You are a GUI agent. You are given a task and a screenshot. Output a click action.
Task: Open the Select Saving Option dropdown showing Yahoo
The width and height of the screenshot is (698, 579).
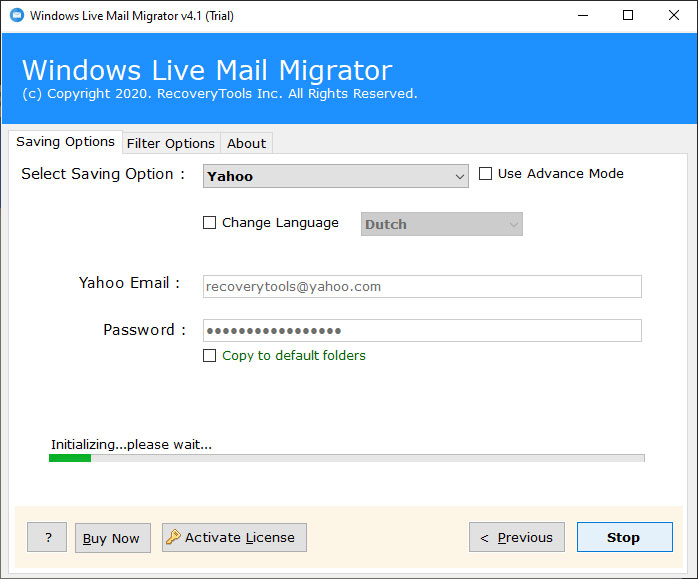point(336,176)
